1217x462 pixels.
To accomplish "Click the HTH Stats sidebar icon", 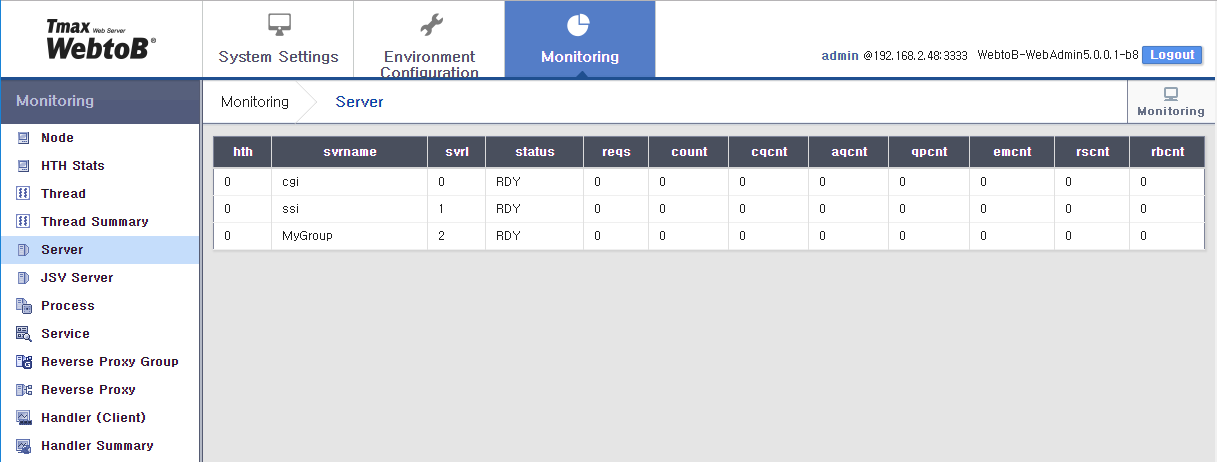I will 23,166.
